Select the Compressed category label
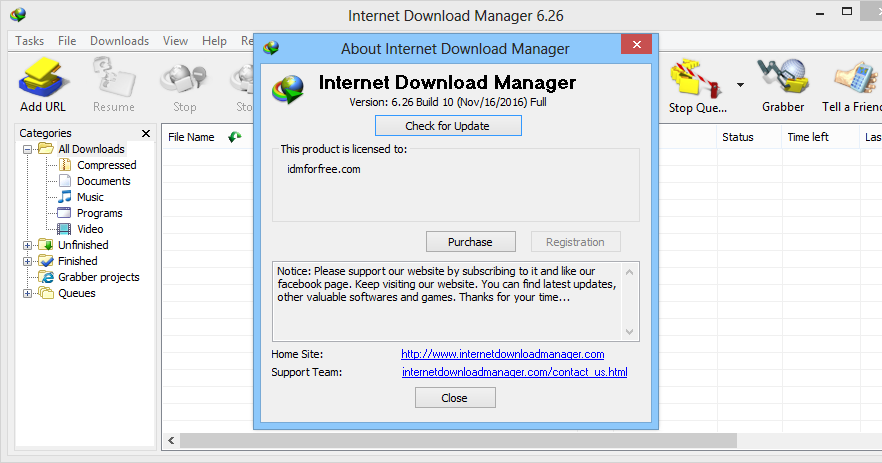This screenshot has width=882, height=463. tap(107, 165)
